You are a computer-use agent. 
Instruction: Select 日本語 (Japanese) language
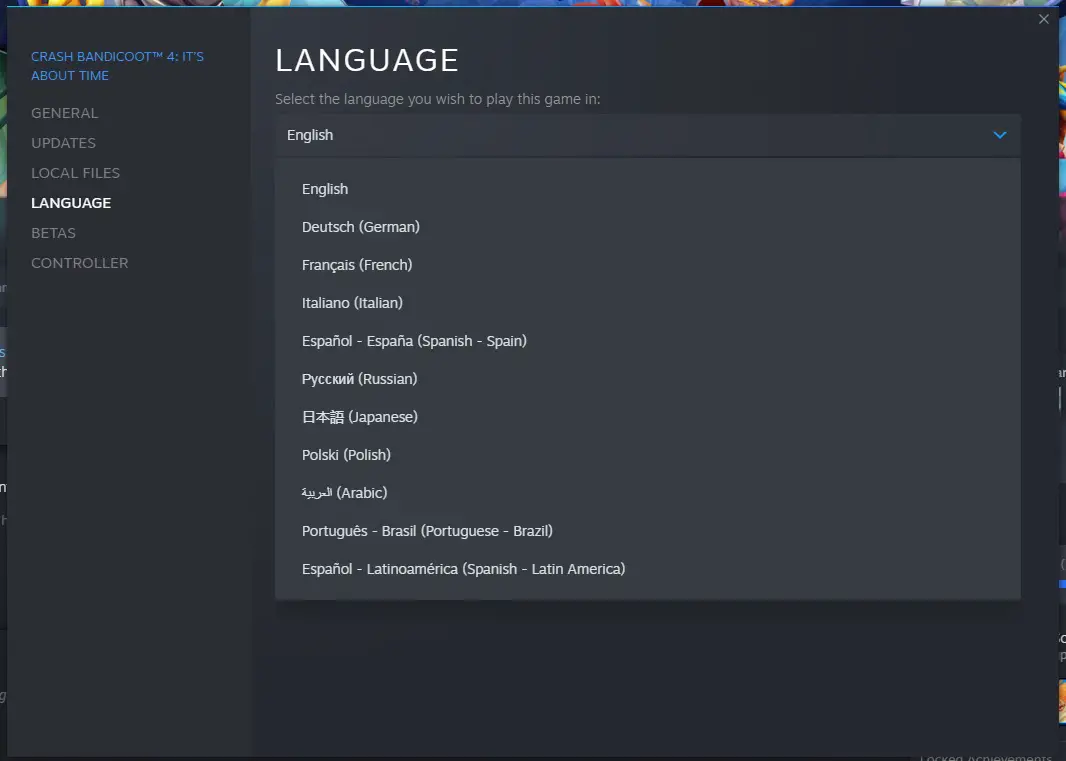tap(647, 417)
